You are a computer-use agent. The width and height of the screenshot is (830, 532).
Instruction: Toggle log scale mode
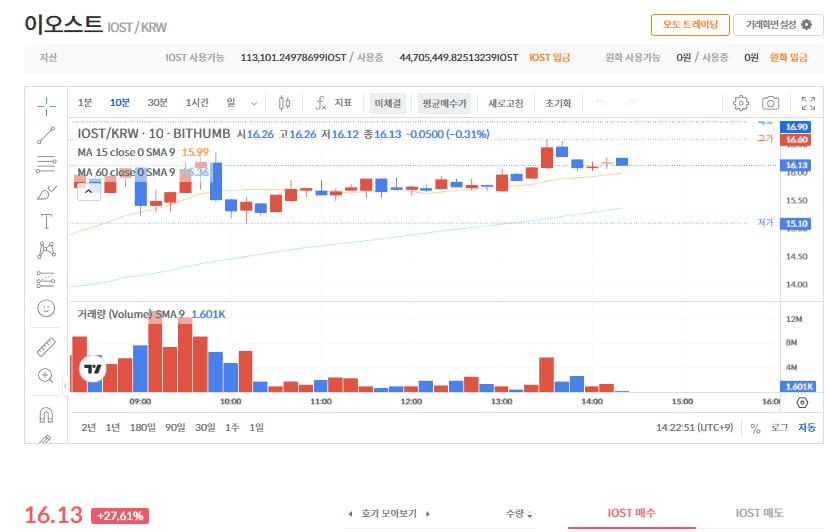779,428
